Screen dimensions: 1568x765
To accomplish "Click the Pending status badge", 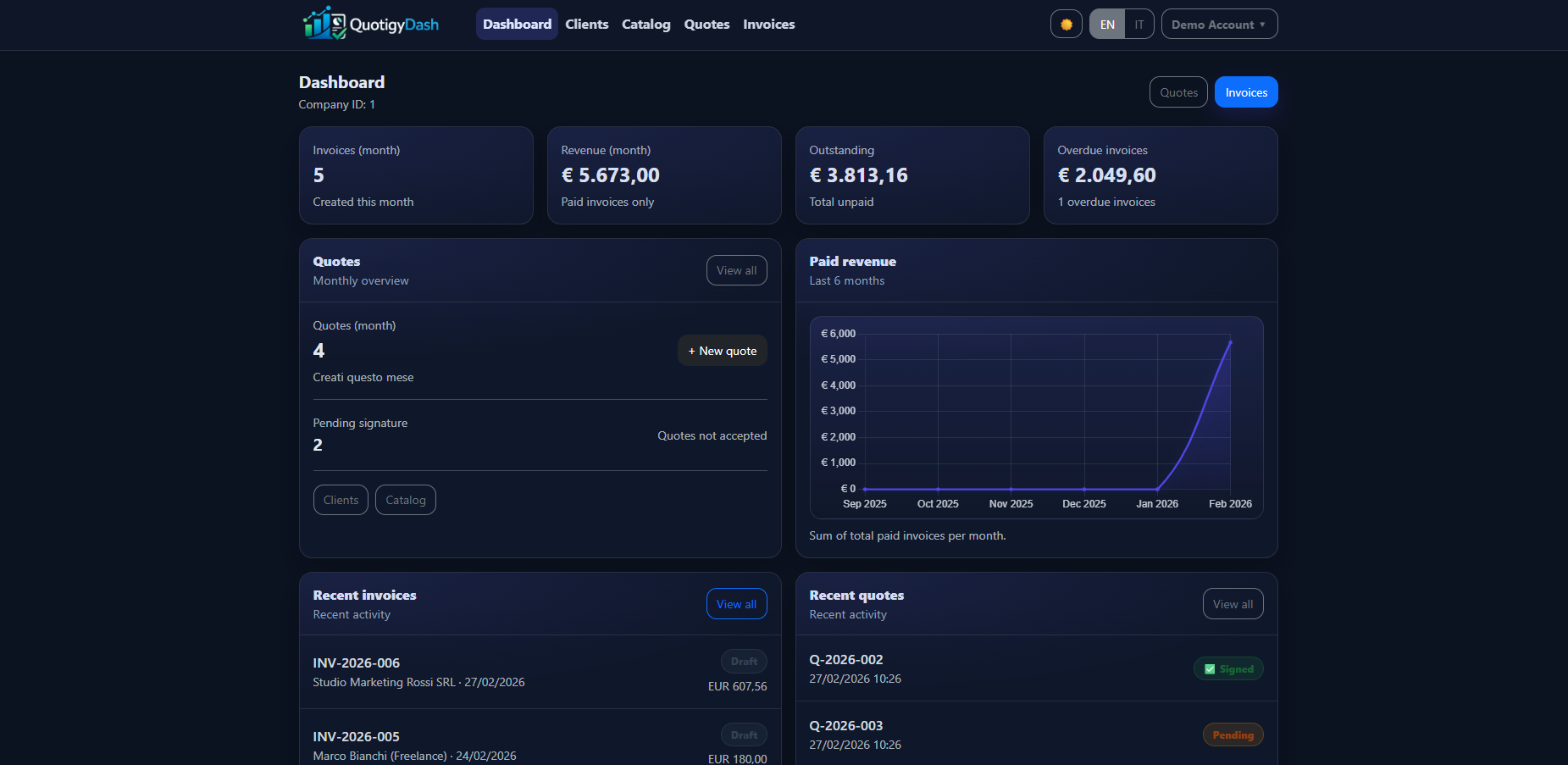I will pos(1233,735).
